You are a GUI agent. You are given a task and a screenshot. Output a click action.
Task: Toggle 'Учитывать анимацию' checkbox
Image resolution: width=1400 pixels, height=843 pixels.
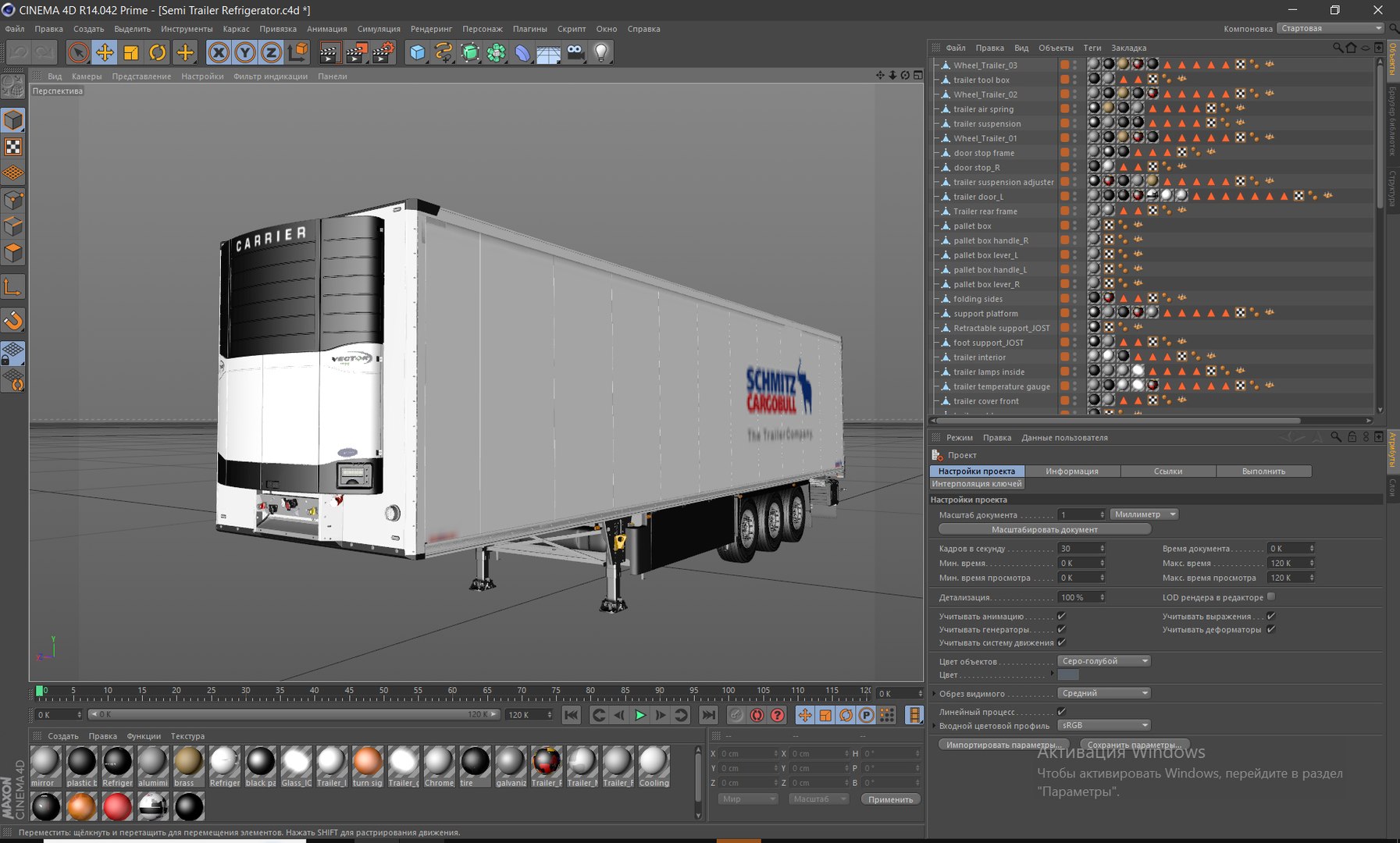pyautogui.click(x=1061, y=617)
